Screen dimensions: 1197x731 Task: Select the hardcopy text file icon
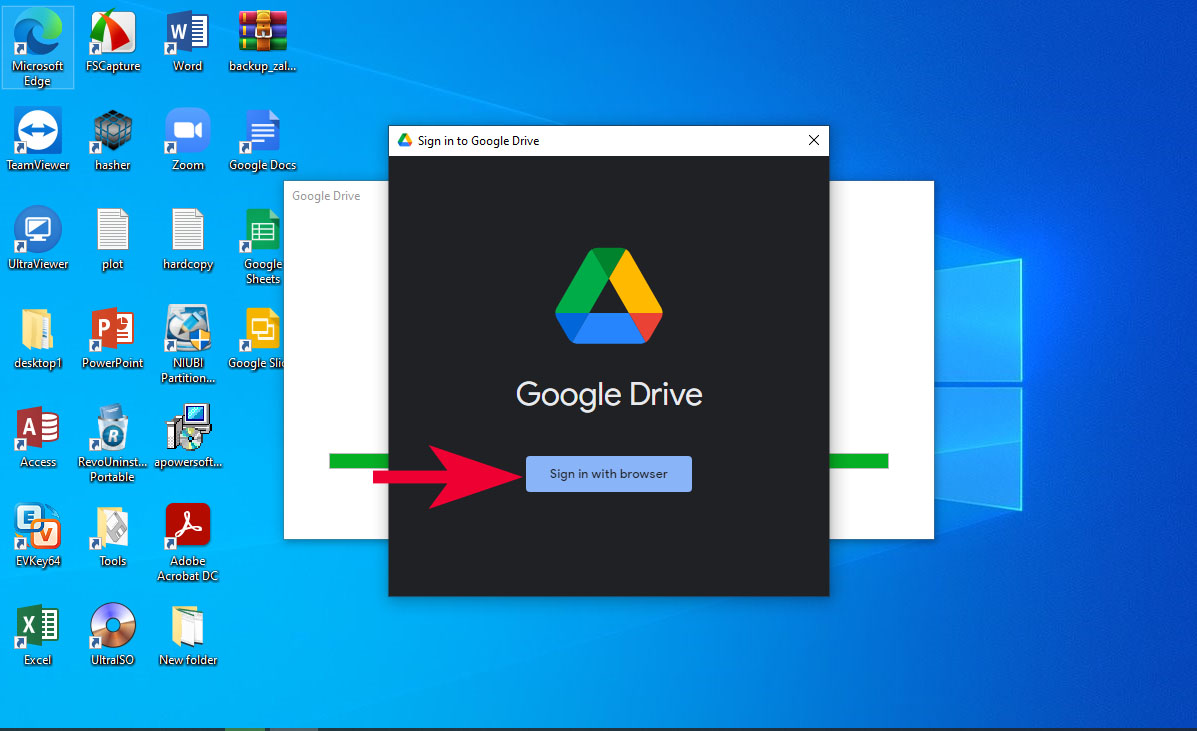pos(188,239)
